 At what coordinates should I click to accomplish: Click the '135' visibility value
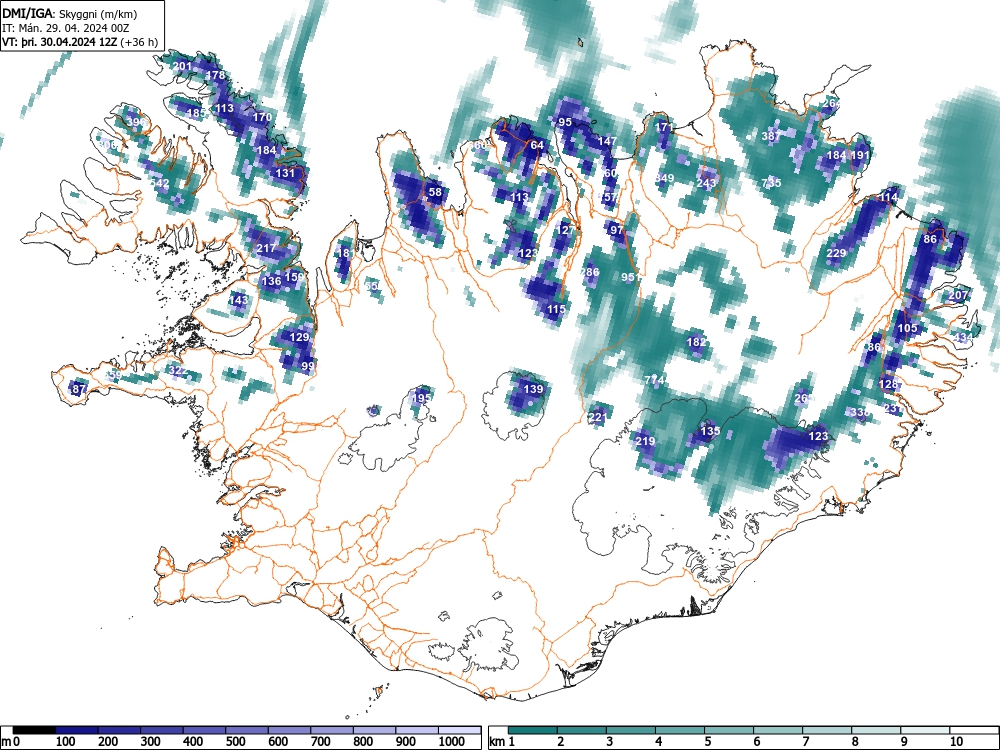[710, 431]
